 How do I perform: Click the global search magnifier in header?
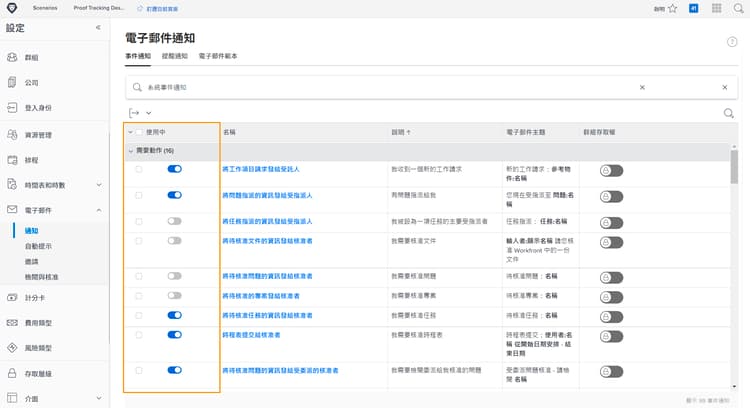[739, 8]
